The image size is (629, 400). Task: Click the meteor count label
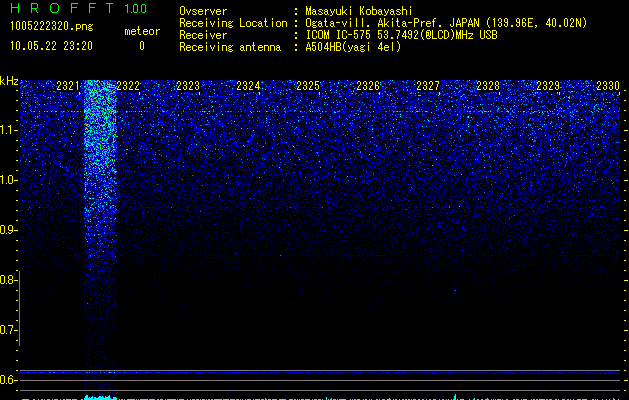tap(142, 31)
